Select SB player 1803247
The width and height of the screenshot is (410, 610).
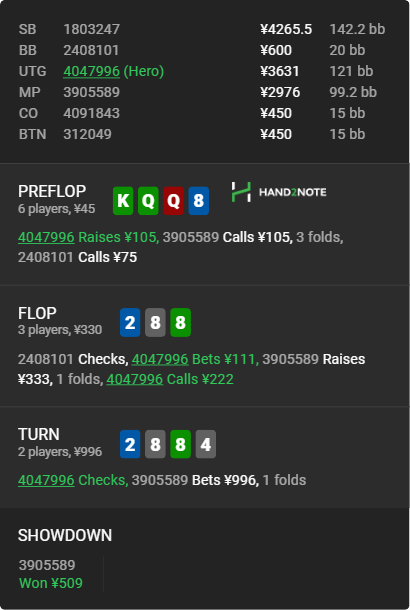click(x=91, y=29)
